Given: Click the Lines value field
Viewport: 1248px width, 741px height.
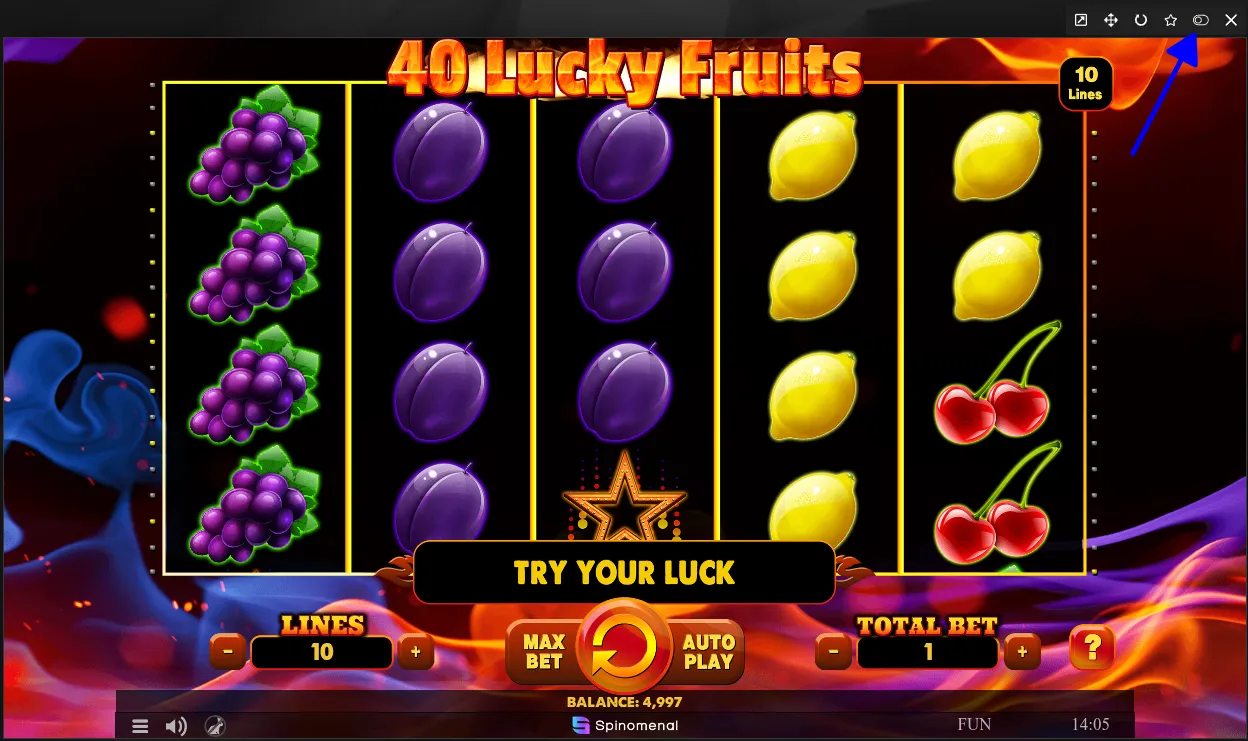Looking at the screenshot, I should pyautogui.click(x=322, y=652).
